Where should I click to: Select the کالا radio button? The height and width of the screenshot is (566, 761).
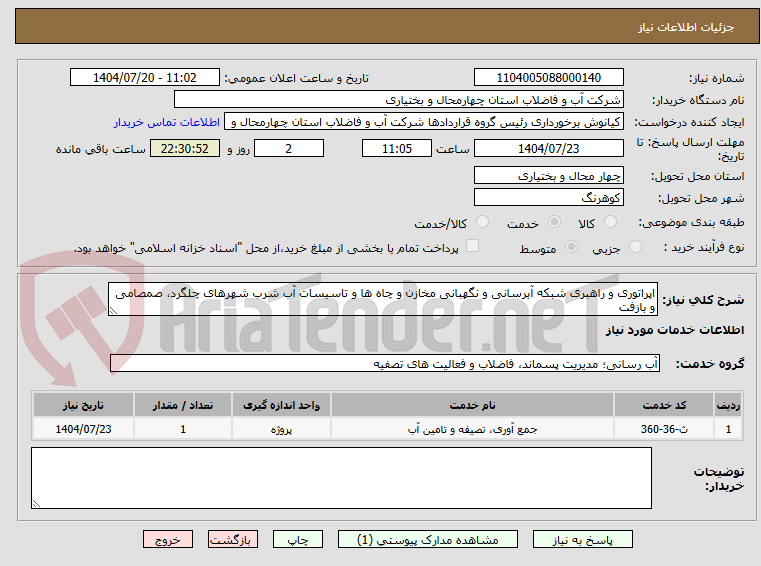tap(610, 222)
